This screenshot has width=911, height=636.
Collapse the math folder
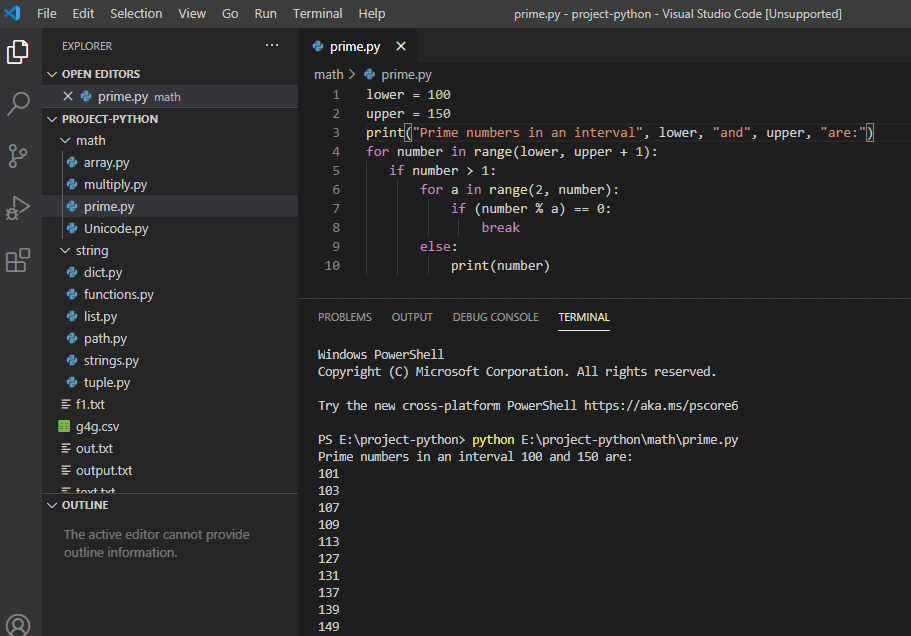[x=66, y=141]
